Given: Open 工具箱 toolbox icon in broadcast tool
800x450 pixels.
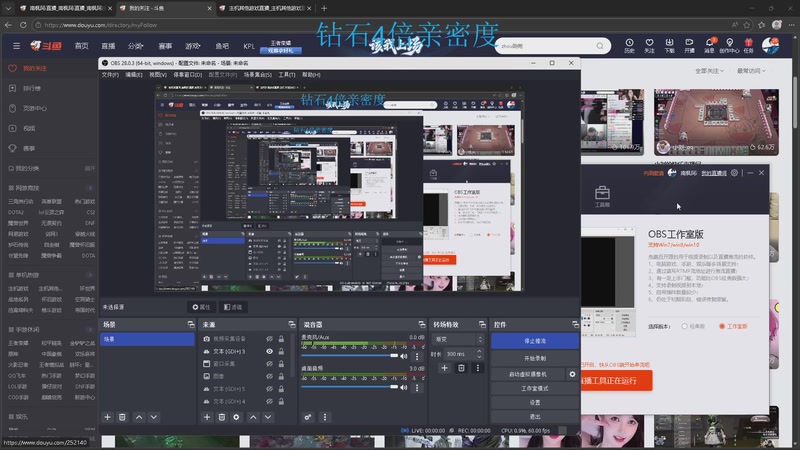Looking at the screenshot, I should click(x=602, y=196).
